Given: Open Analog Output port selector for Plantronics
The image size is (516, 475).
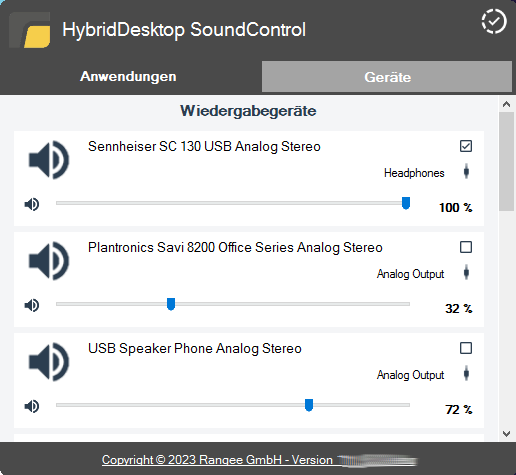Looking at the screenshot, I should 466,272.
